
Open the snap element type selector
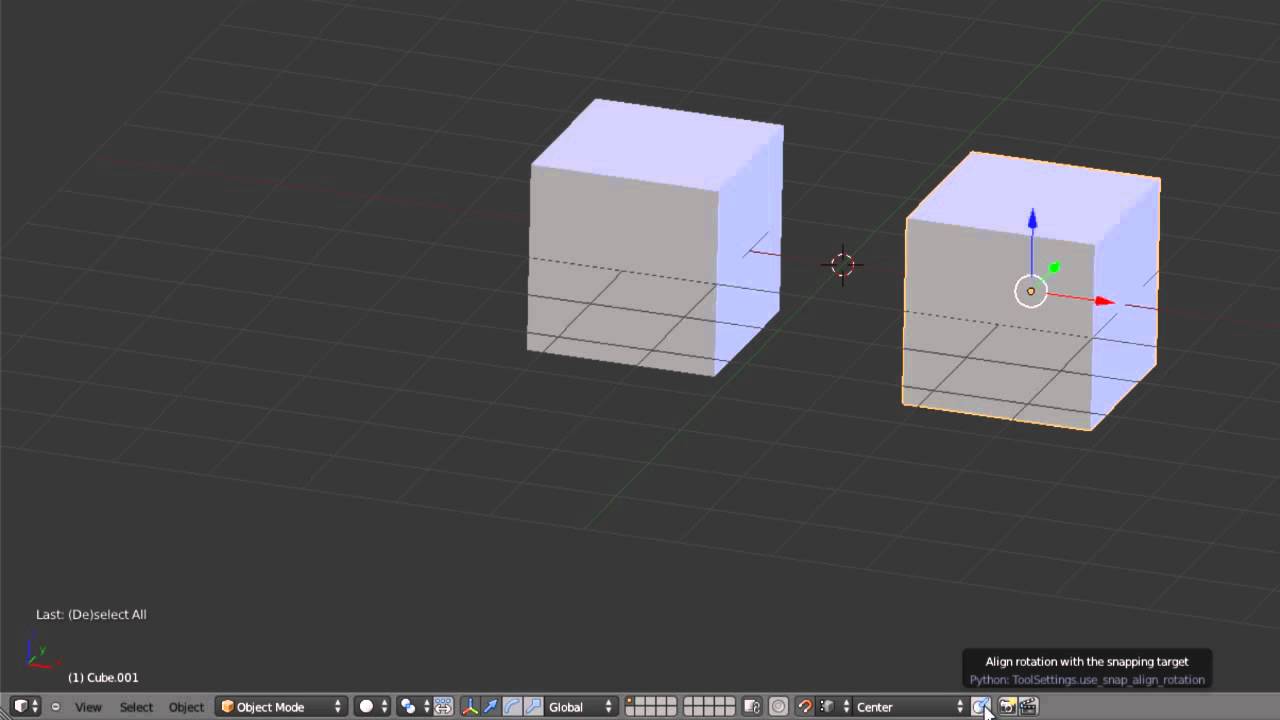pos(834,707)
